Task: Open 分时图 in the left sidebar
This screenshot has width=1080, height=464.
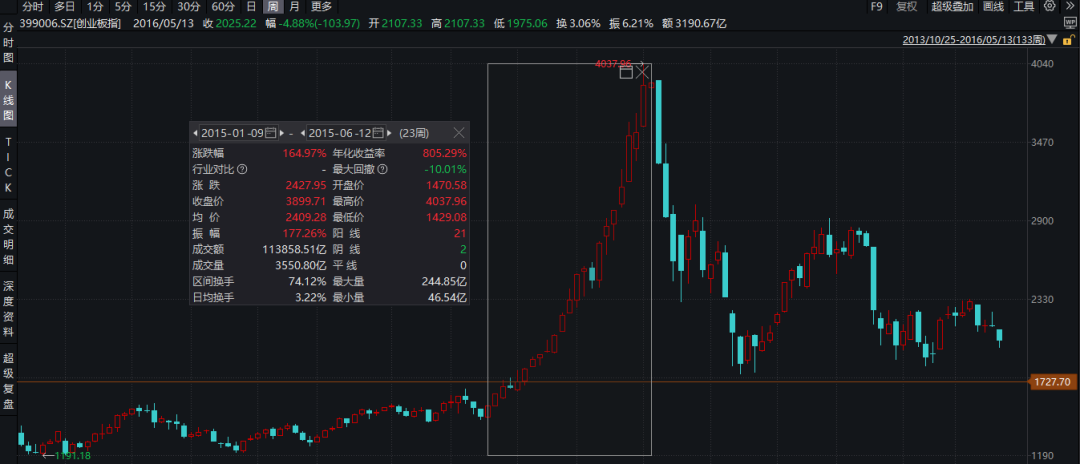Action: tap(8, 43)
